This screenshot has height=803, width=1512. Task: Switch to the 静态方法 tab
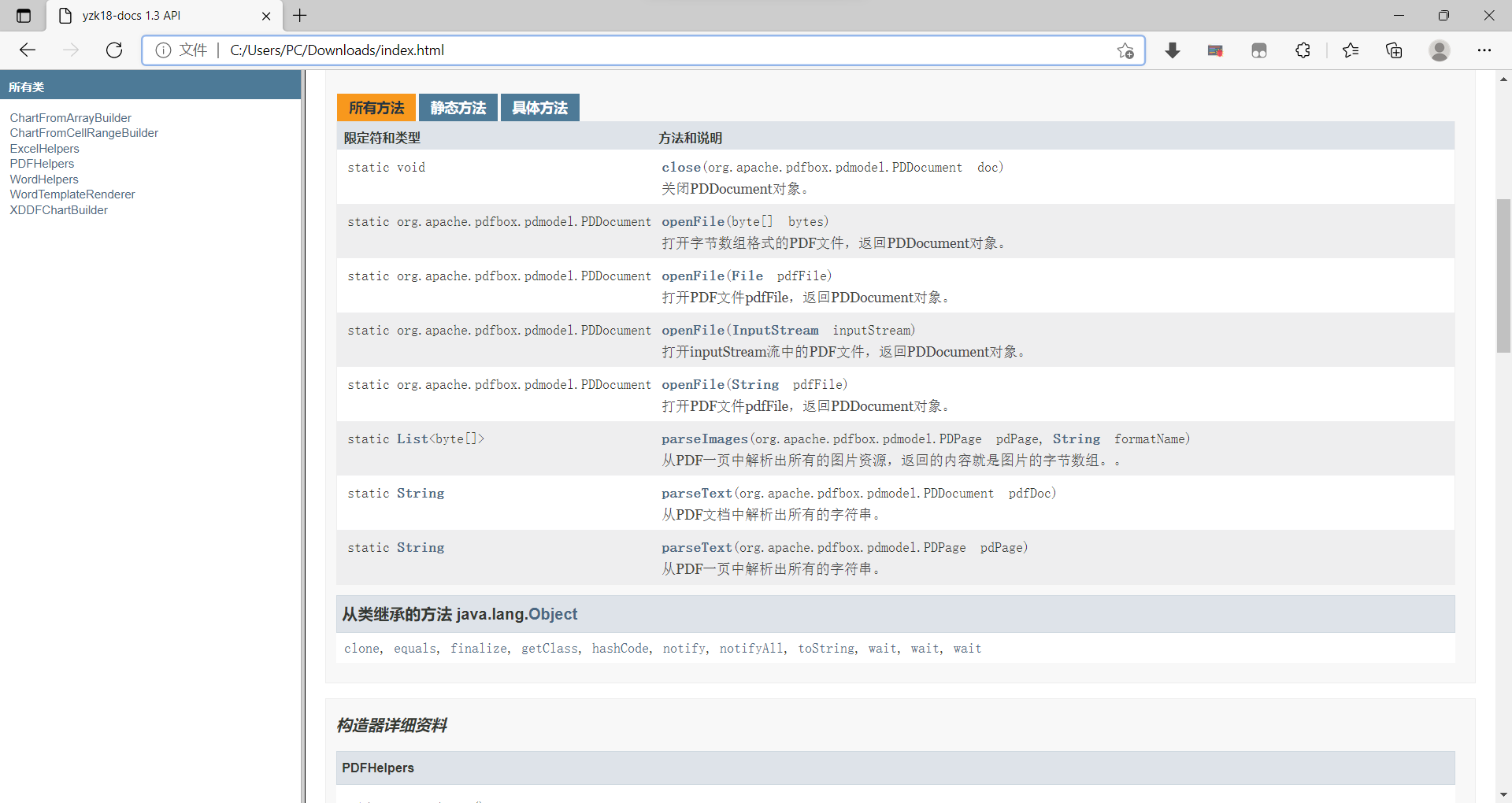(458, 107)
